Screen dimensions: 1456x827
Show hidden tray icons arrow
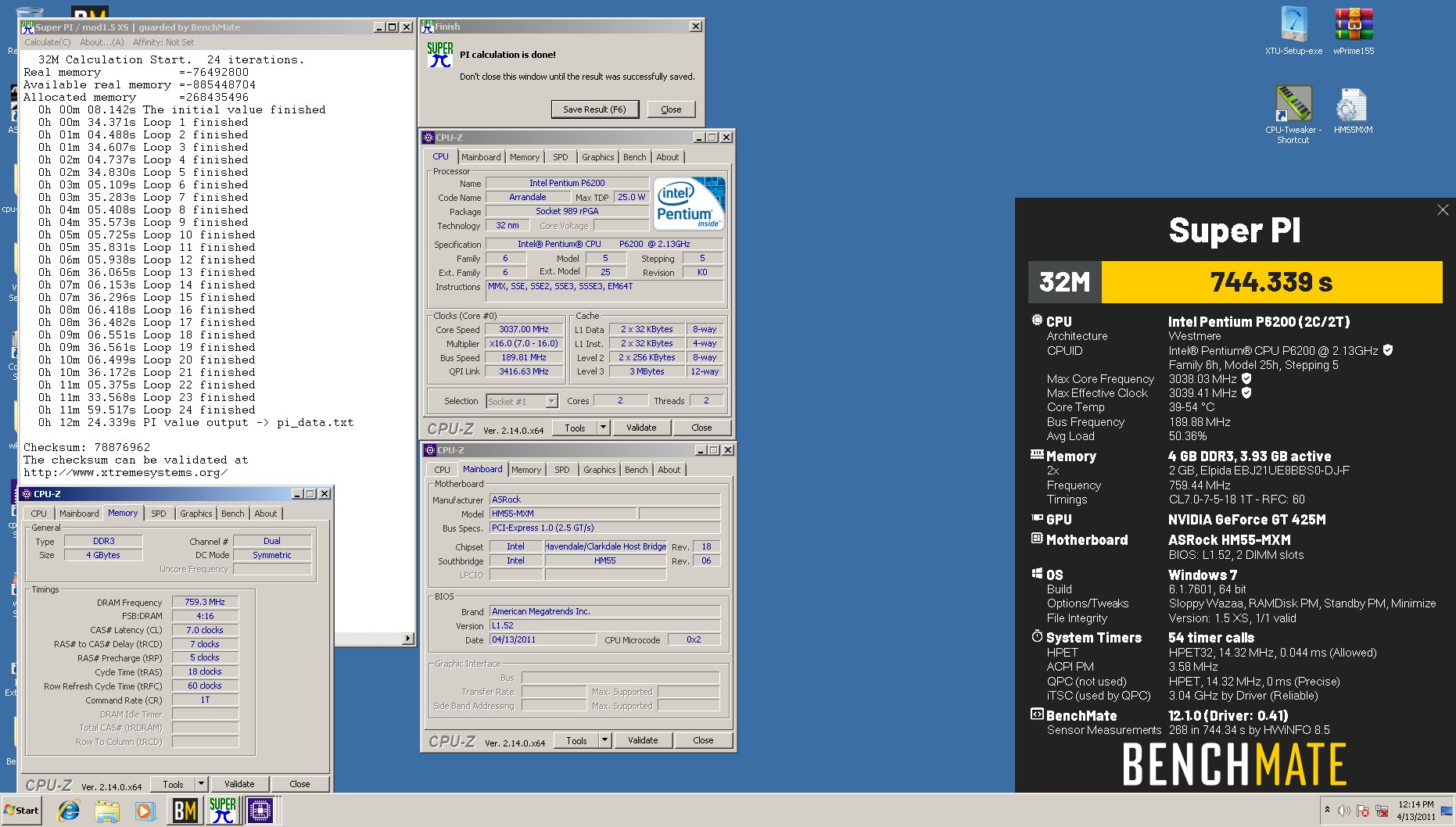click(1327, 811)
